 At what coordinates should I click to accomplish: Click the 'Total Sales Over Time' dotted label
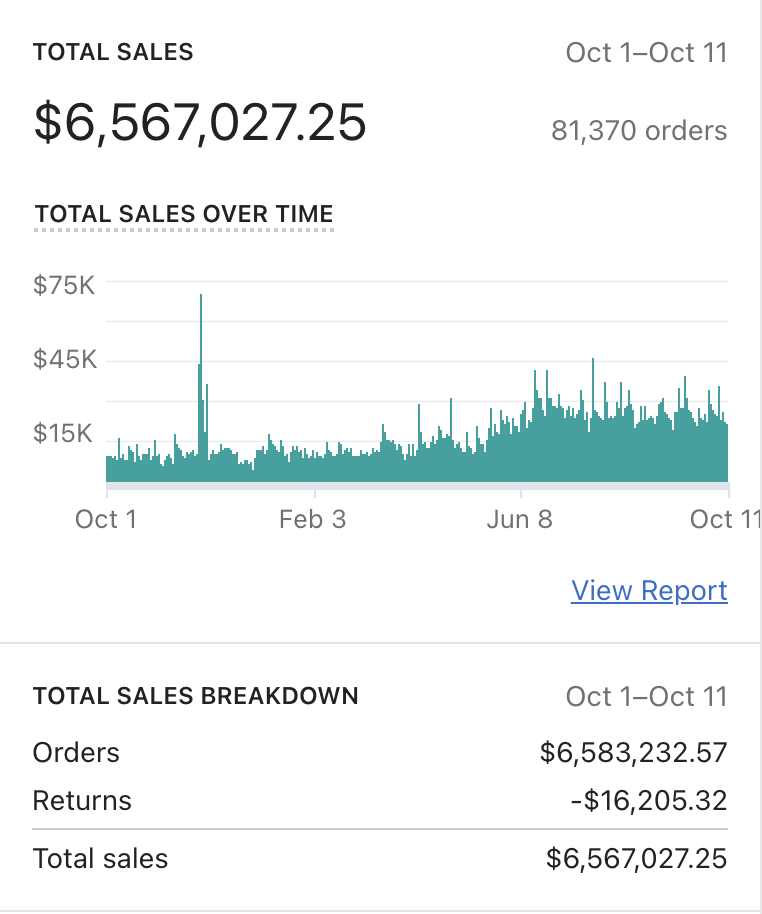pos(184,215)
